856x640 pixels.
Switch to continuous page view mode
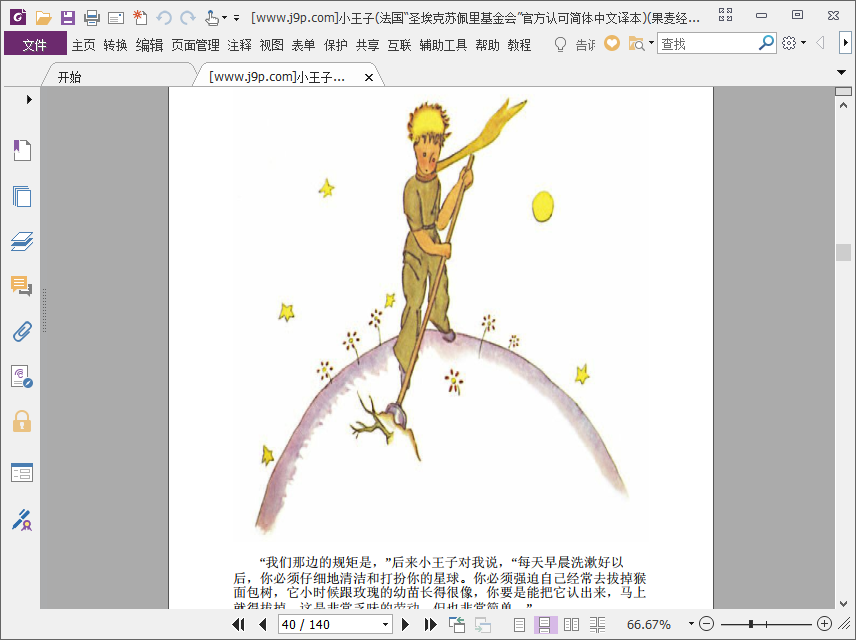coord(545,624)
